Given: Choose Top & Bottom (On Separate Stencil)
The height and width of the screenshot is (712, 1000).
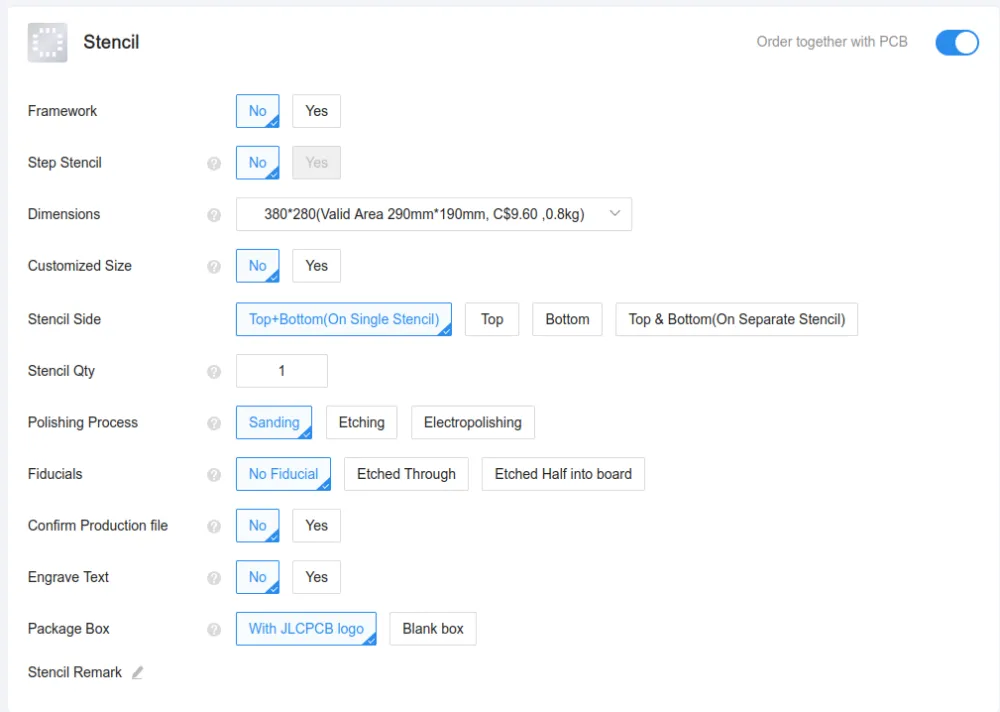Looking at the screenshot, I should 736,319.
